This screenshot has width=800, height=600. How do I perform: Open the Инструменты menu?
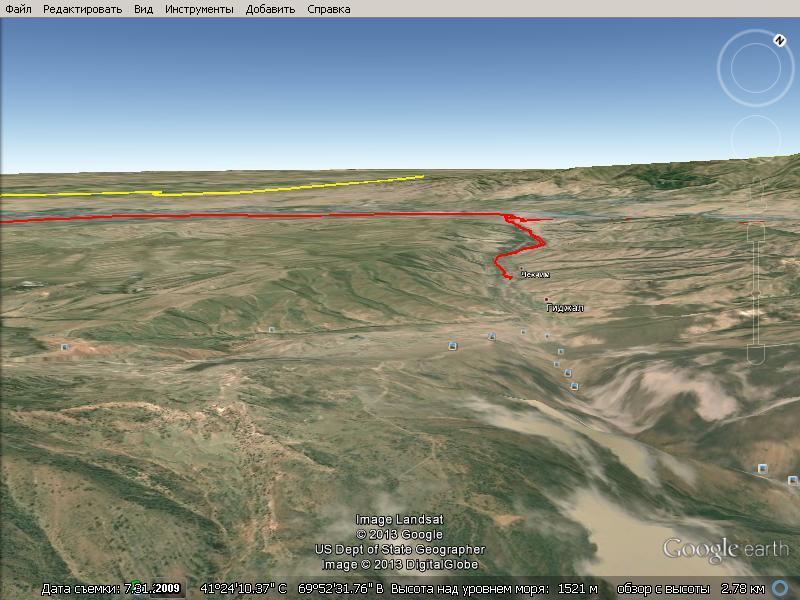click(x=198, y=9)
